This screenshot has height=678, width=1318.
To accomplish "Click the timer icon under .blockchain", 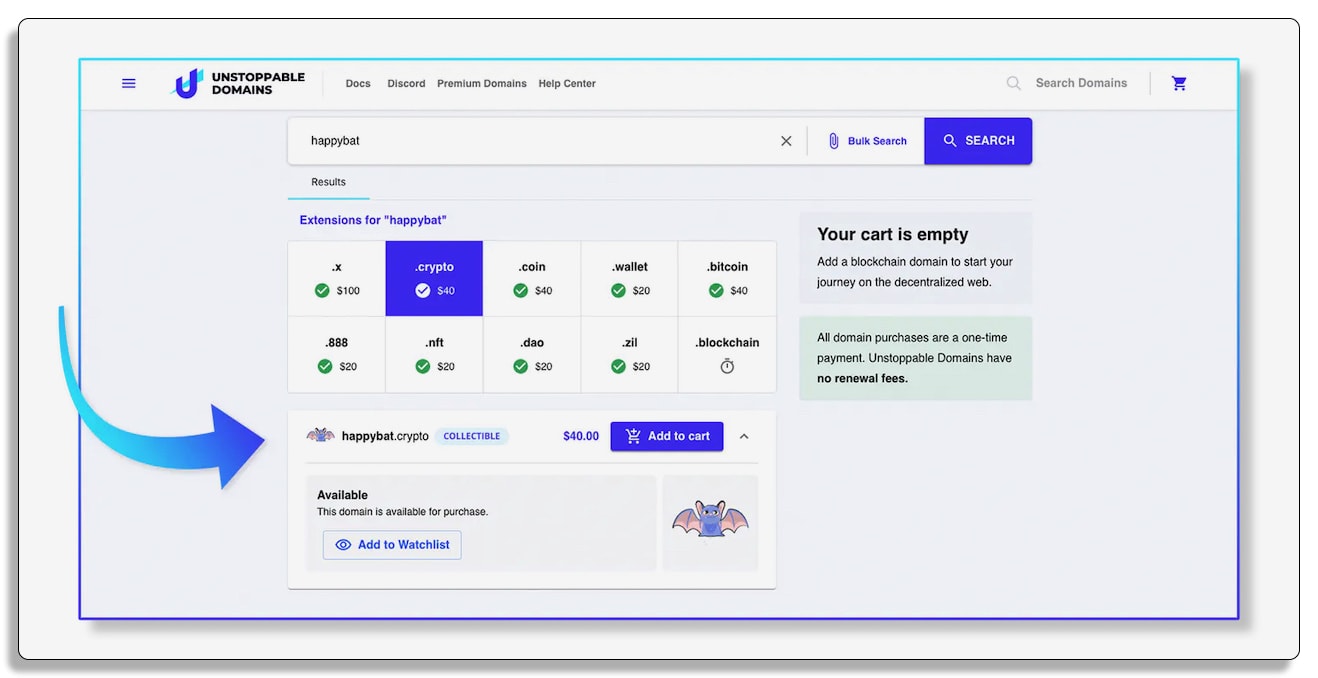I will [x=727, y=366].
